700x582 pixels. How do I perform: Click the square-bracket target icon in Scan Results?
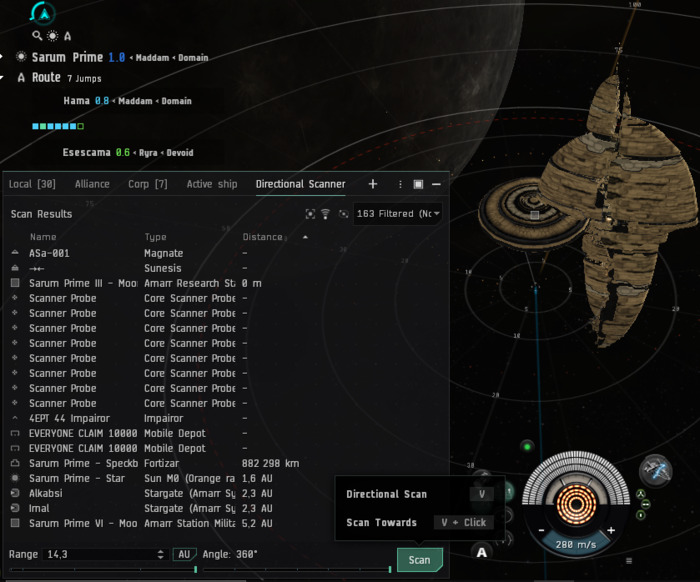pyautogui.click(x=310, y=214)
